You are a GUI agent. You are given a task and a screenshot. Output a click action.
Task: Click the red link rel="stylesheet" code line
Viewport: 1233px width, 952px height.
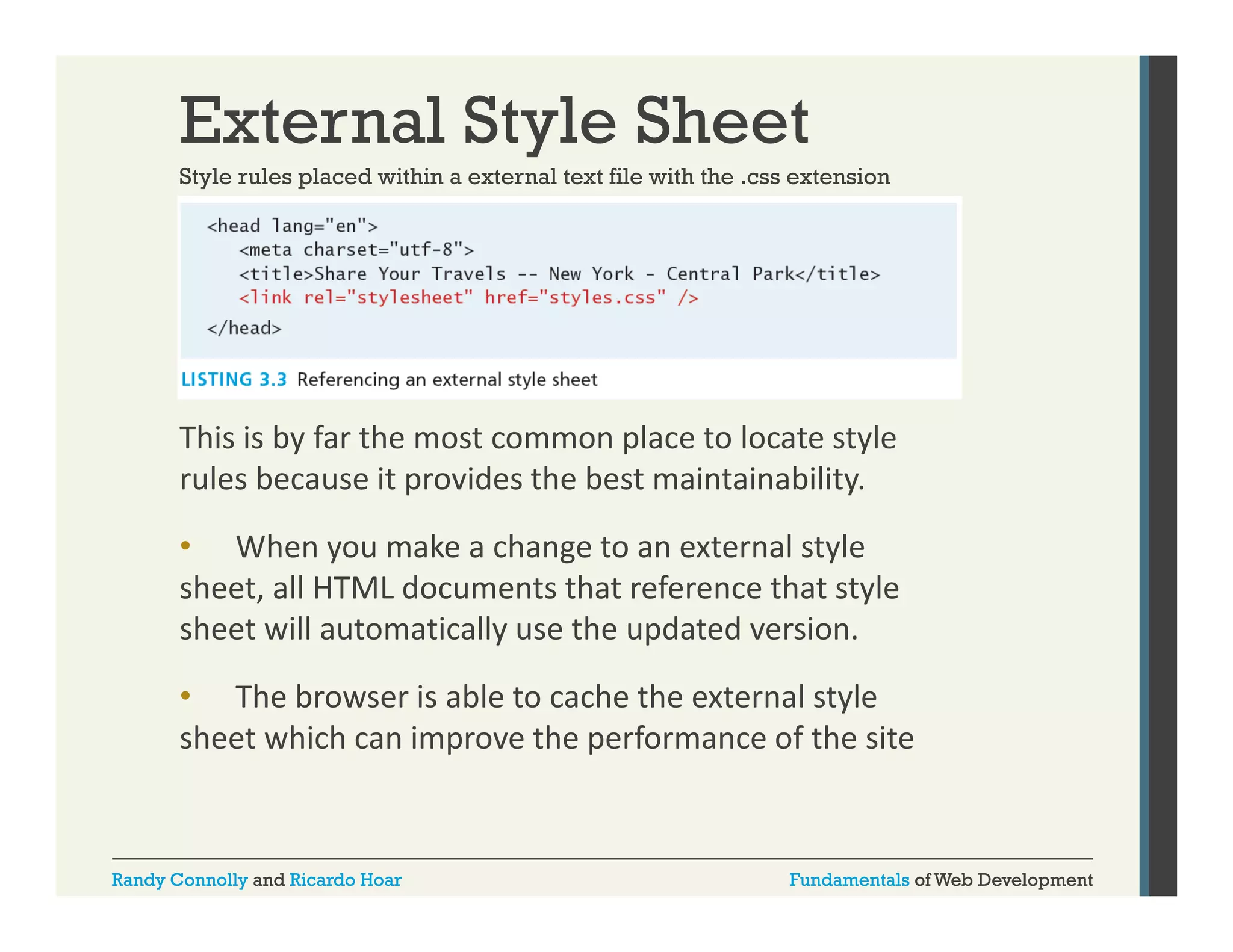coord(468,298)
